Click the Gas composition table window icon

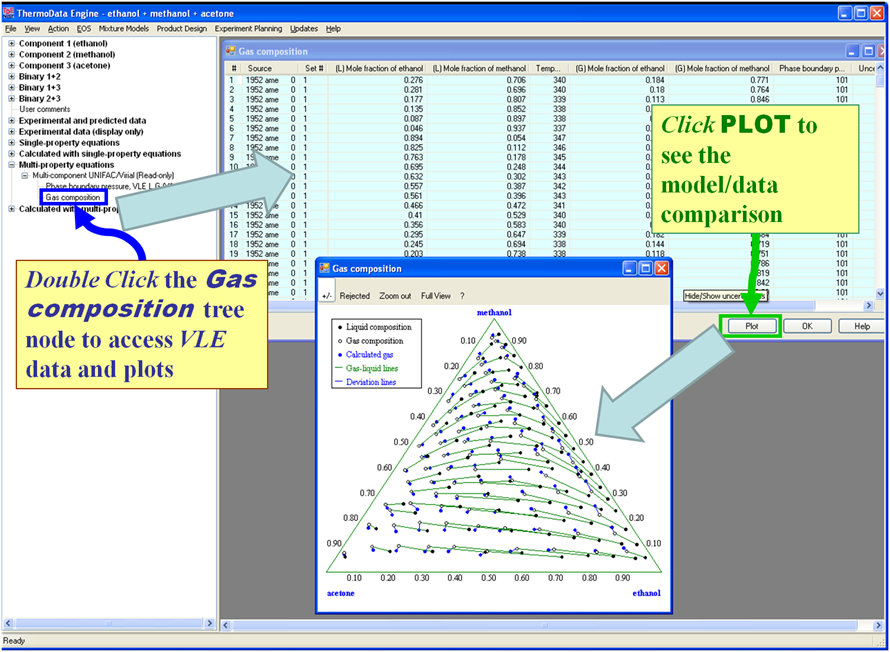[230, 51]
